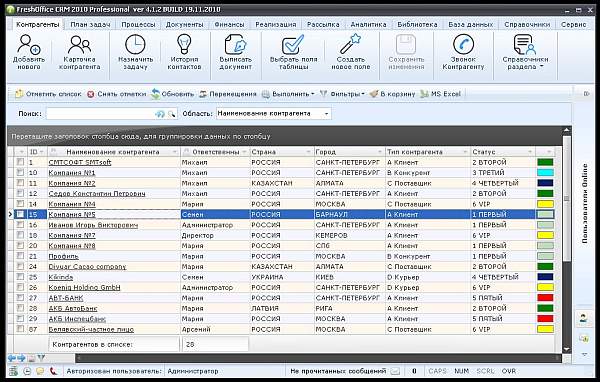This screenshot has width=600, height=382.
Task: Click the Добавить нового icon
Action: click(x=29, y=45)
